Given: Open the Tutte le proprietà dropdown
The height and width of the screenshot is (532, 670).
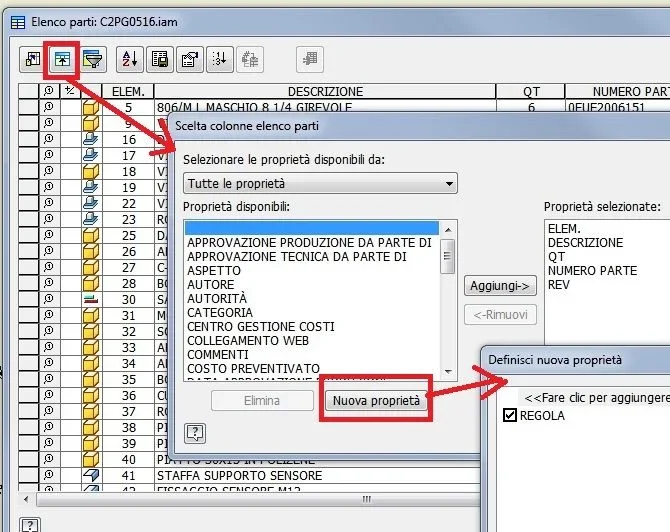Looking at the screenshot, I should coord(320,183).
